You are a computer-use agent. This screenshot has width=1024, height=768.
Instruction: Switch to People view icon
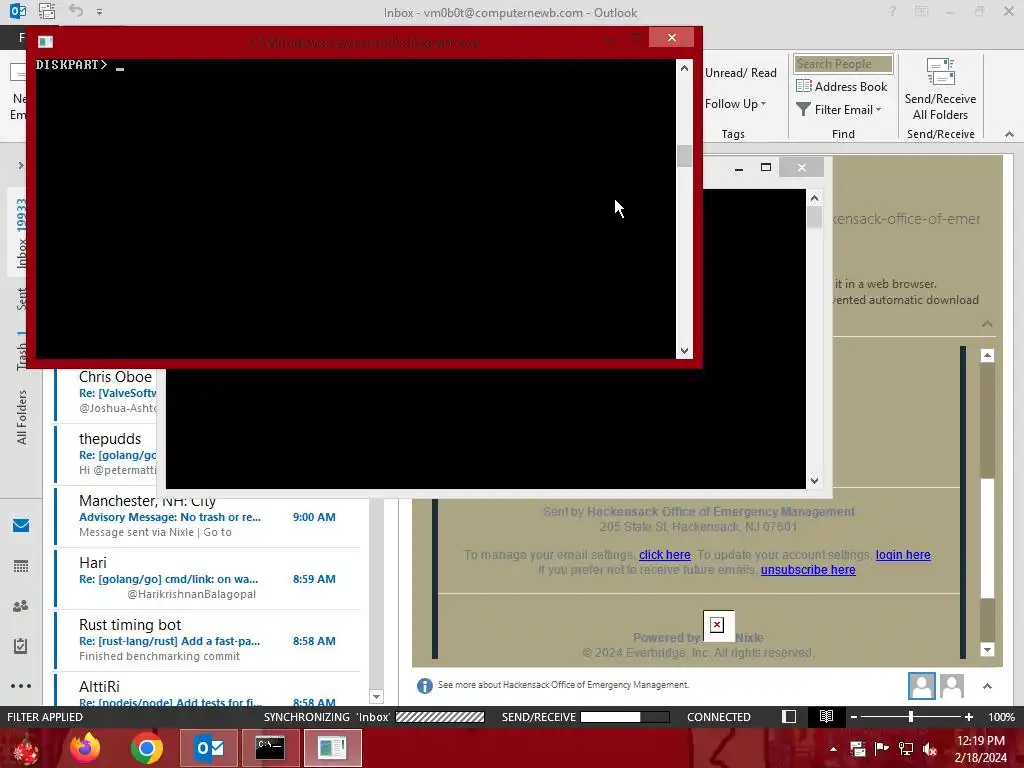[21, 606]
